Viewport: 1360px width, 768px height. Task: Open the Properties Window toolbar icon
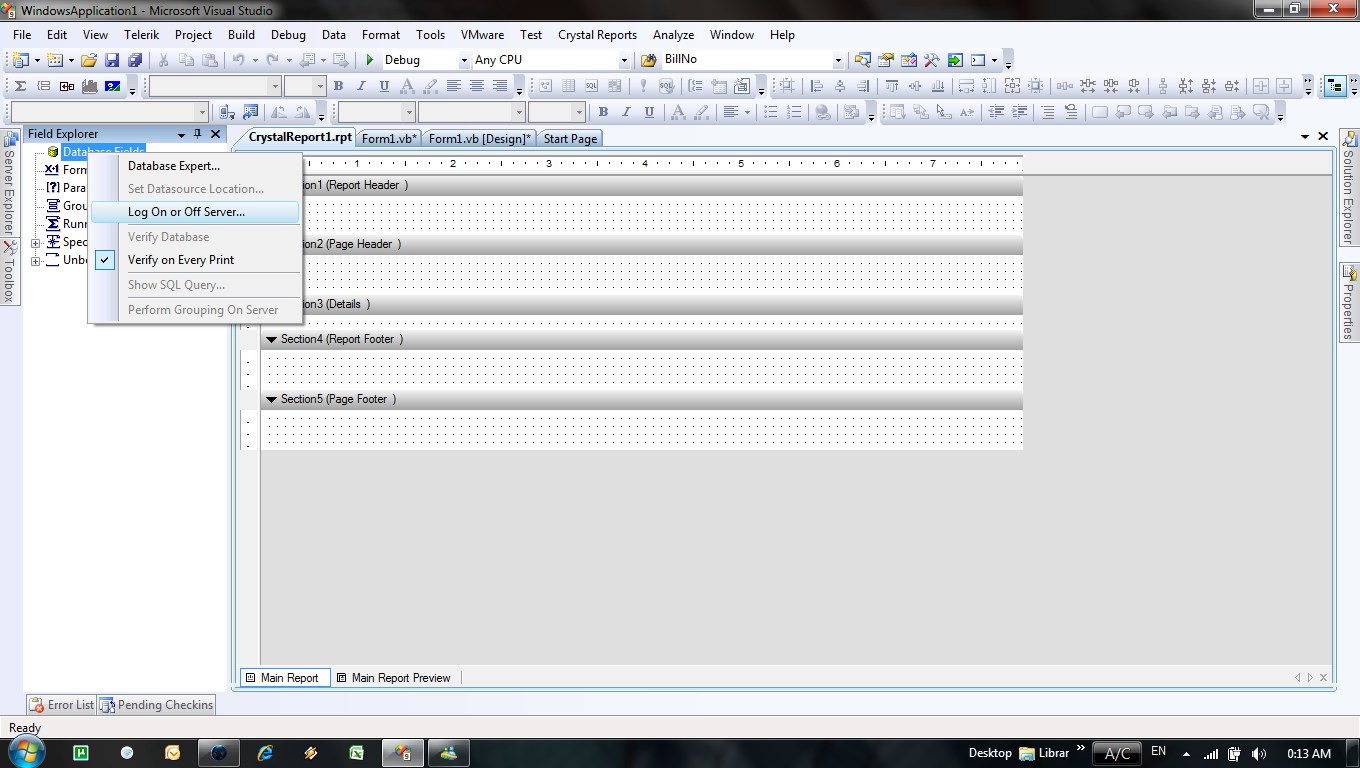885,59
